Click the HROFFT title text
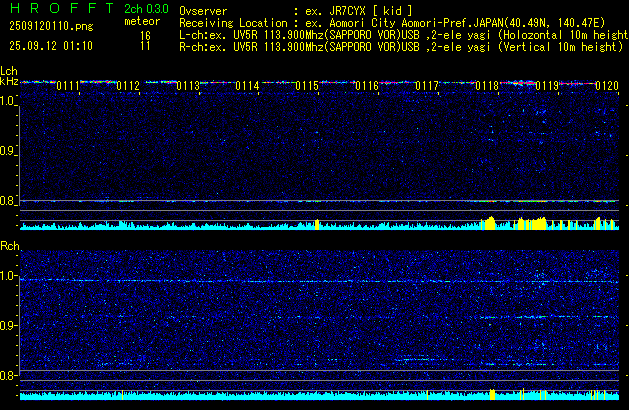This screenshot has height=410, width=629. click(62, 8)
